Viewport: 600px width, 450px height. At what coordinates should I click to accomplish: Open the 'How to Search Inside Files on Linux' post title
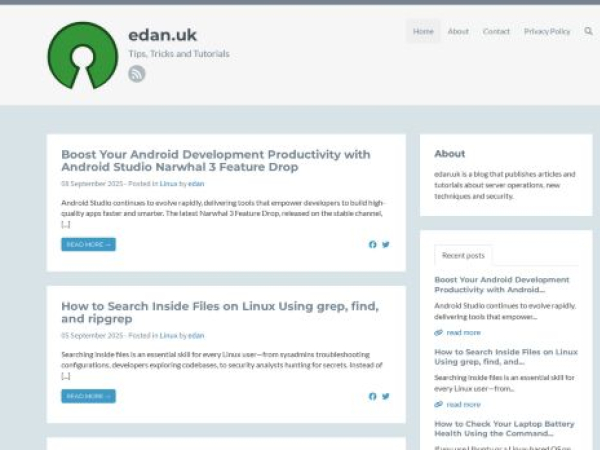[220, 312]
